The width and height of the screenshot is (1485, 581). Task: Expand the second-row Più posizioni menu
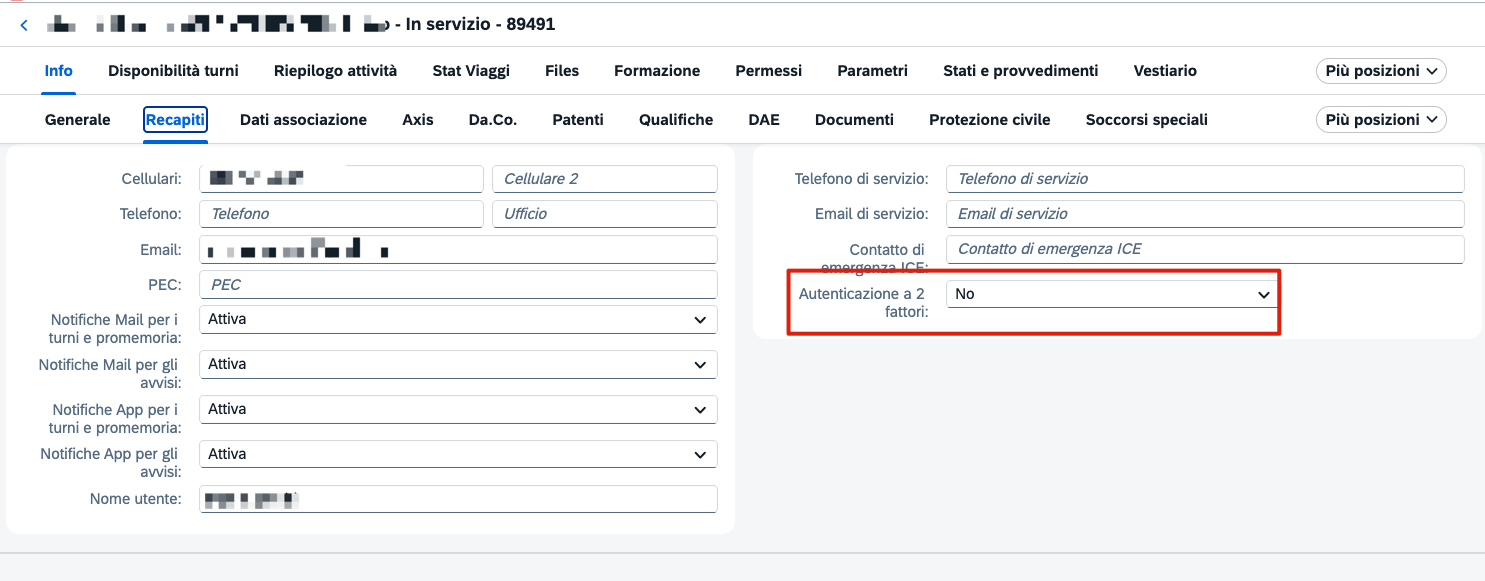click(x=1381, y=120)
